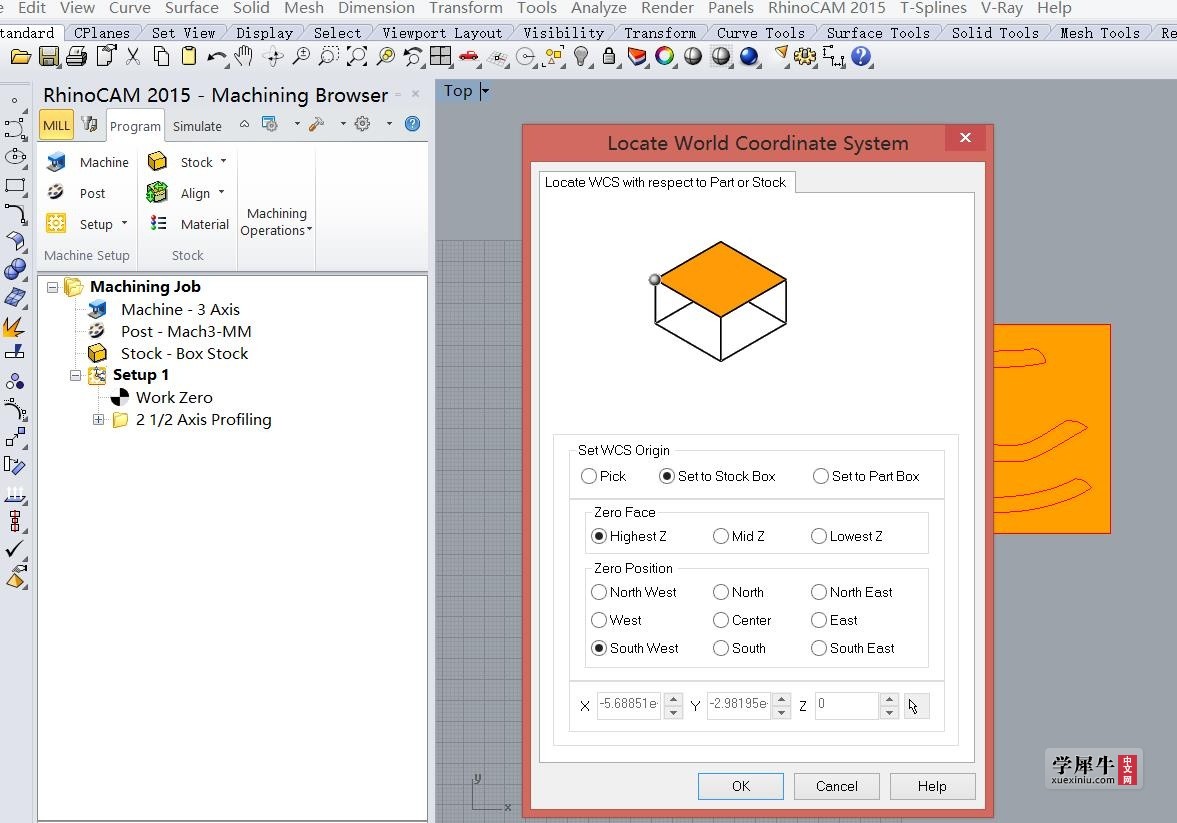Open the RhinoCAM 2015 menu
Screen dimensions: 1177x823
(x=826, y=8)
